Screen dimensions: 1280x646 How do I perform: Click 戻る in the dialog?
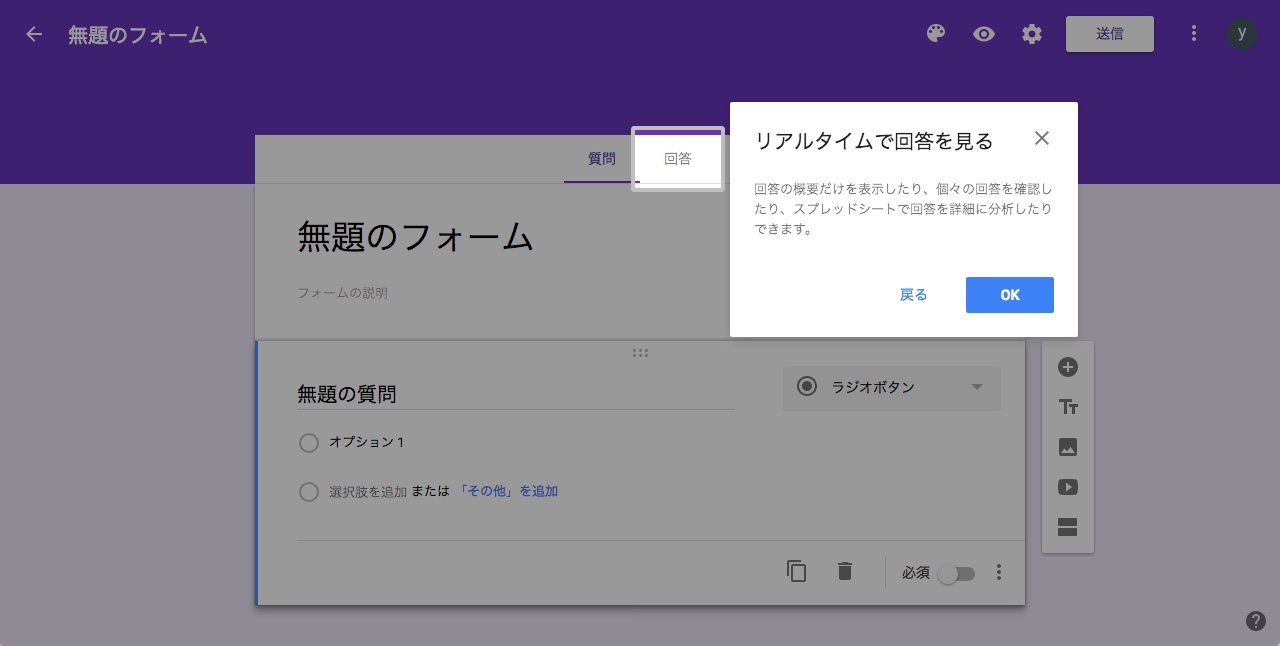click(x=914, y=295)
